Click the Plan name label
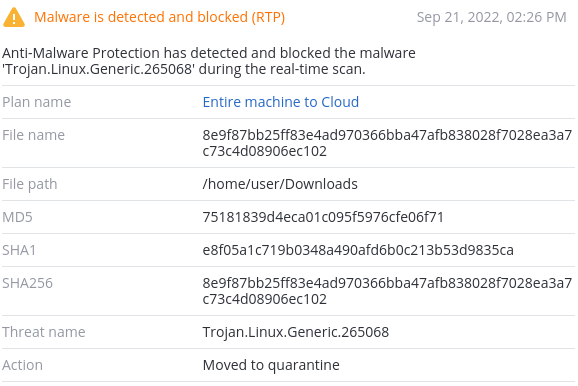The height and width of the screenshot is (386, 578). tap(36, 102)
